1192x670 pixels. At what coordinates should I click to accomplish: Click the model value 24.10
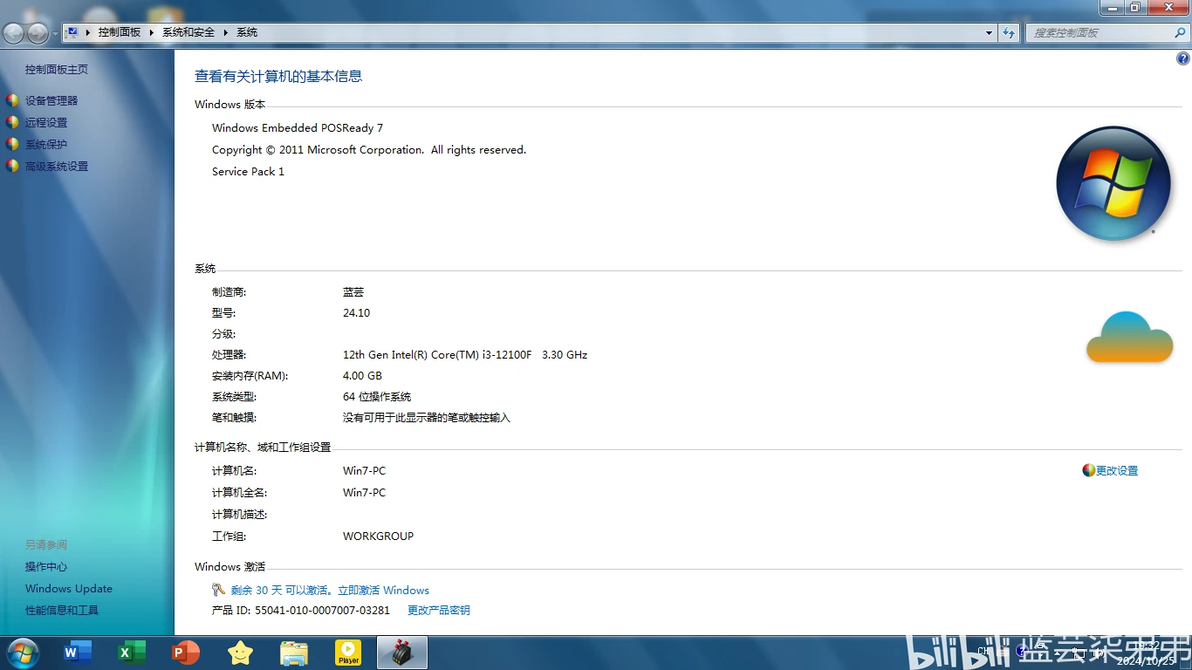click(357, 313)
